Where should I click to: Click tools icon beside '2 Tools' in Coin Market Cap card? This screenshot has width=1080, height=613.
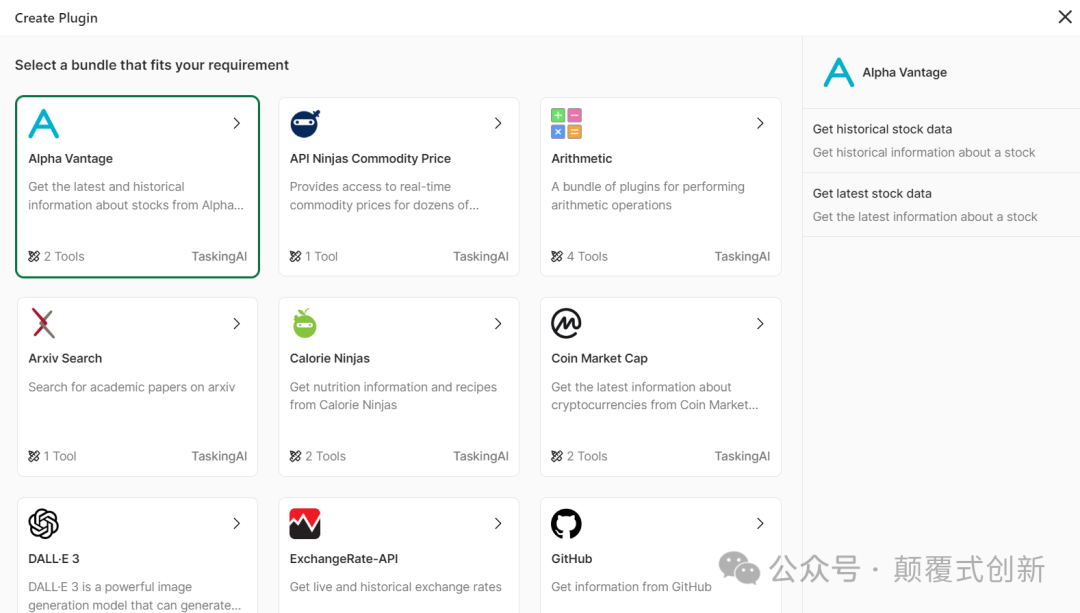pyautogui.click(x=557, y=456)
